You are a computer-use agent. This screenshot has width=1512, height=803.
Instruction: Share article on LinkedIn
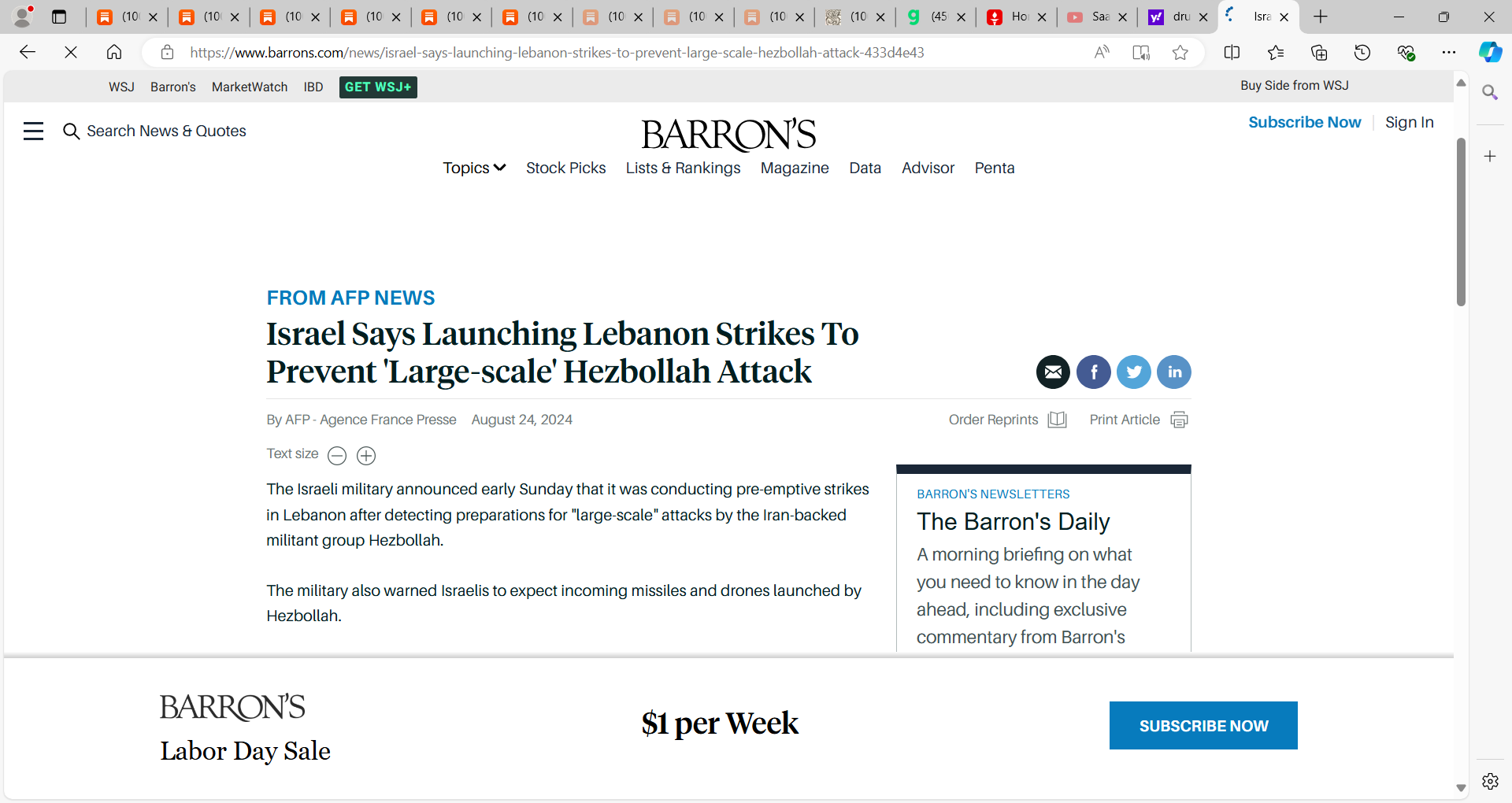click(1174, 372)
